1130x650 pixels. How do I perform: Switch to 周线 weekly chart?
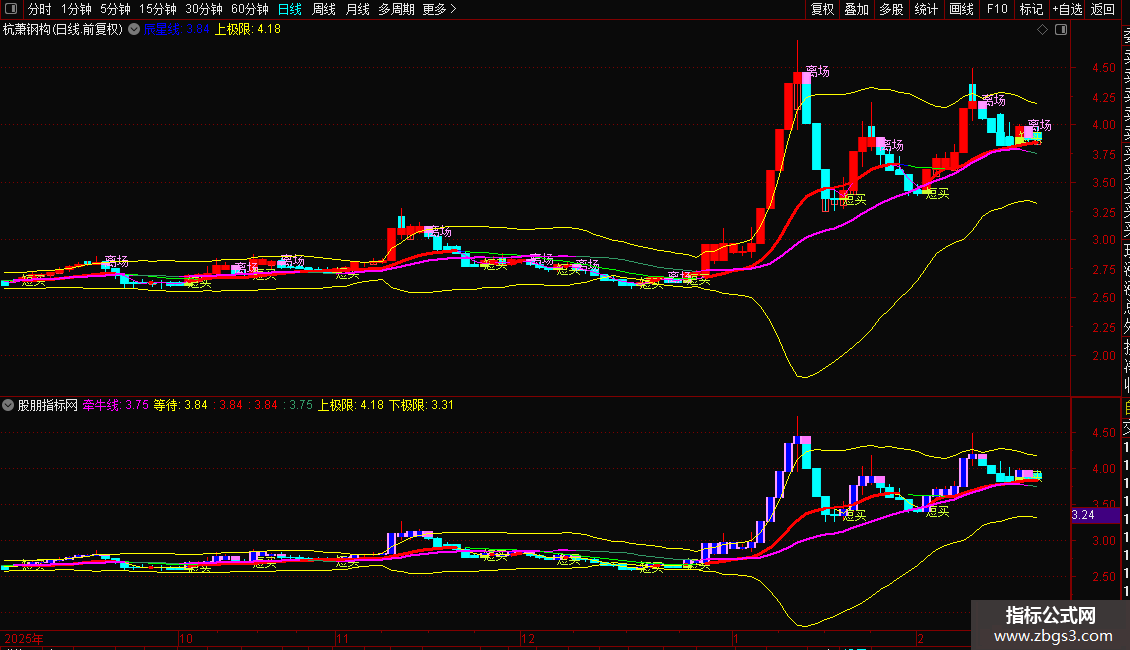point(324,9)
